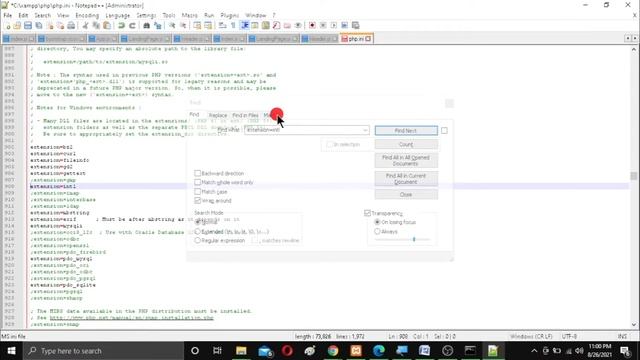Screen dimensions: 640x360
Task: Uncheck the Wrap around checkbox
Action: click(198, 200)
